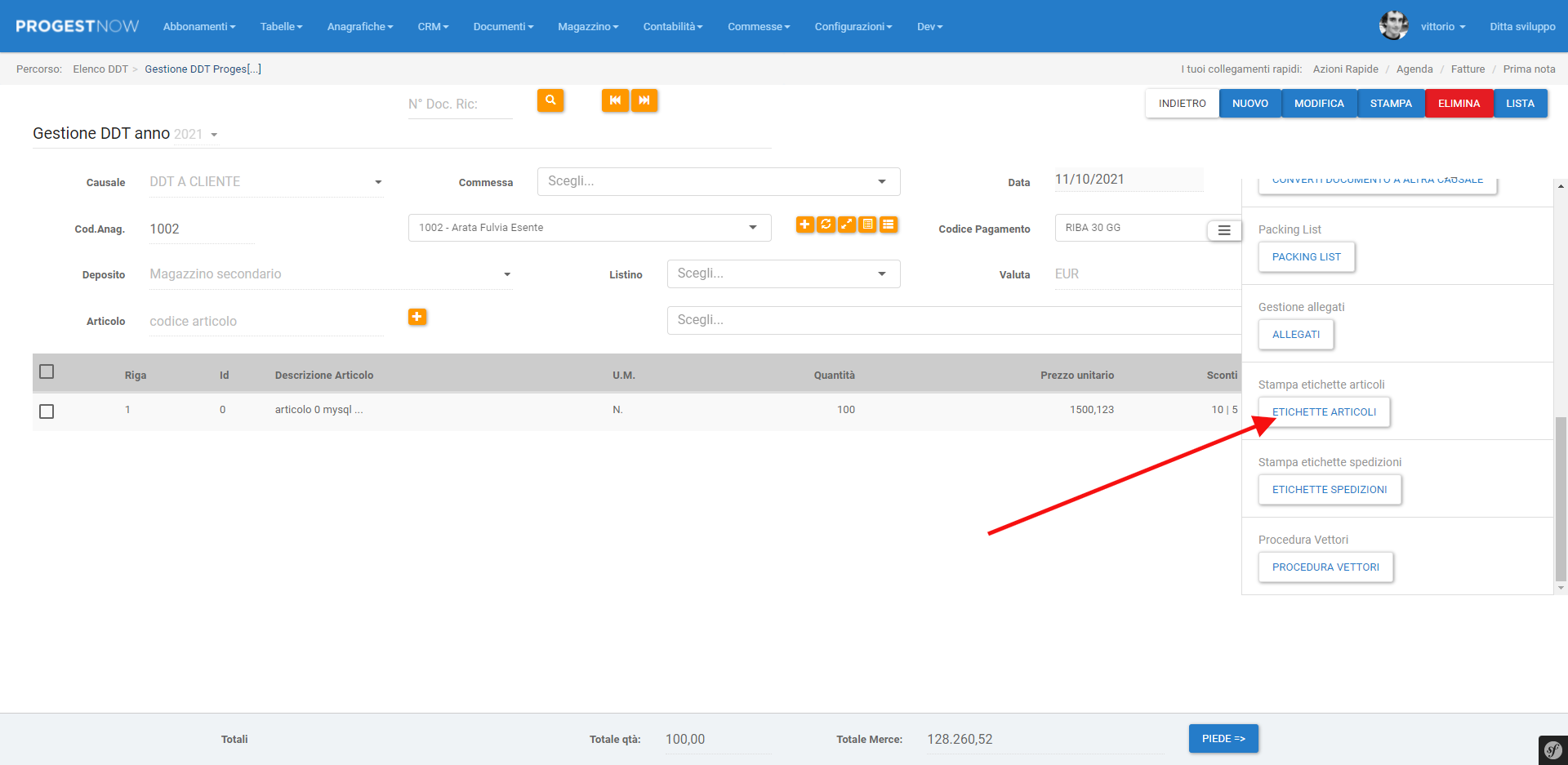Click the orange plus icon next to Articolo

click(x=417, y=317)
